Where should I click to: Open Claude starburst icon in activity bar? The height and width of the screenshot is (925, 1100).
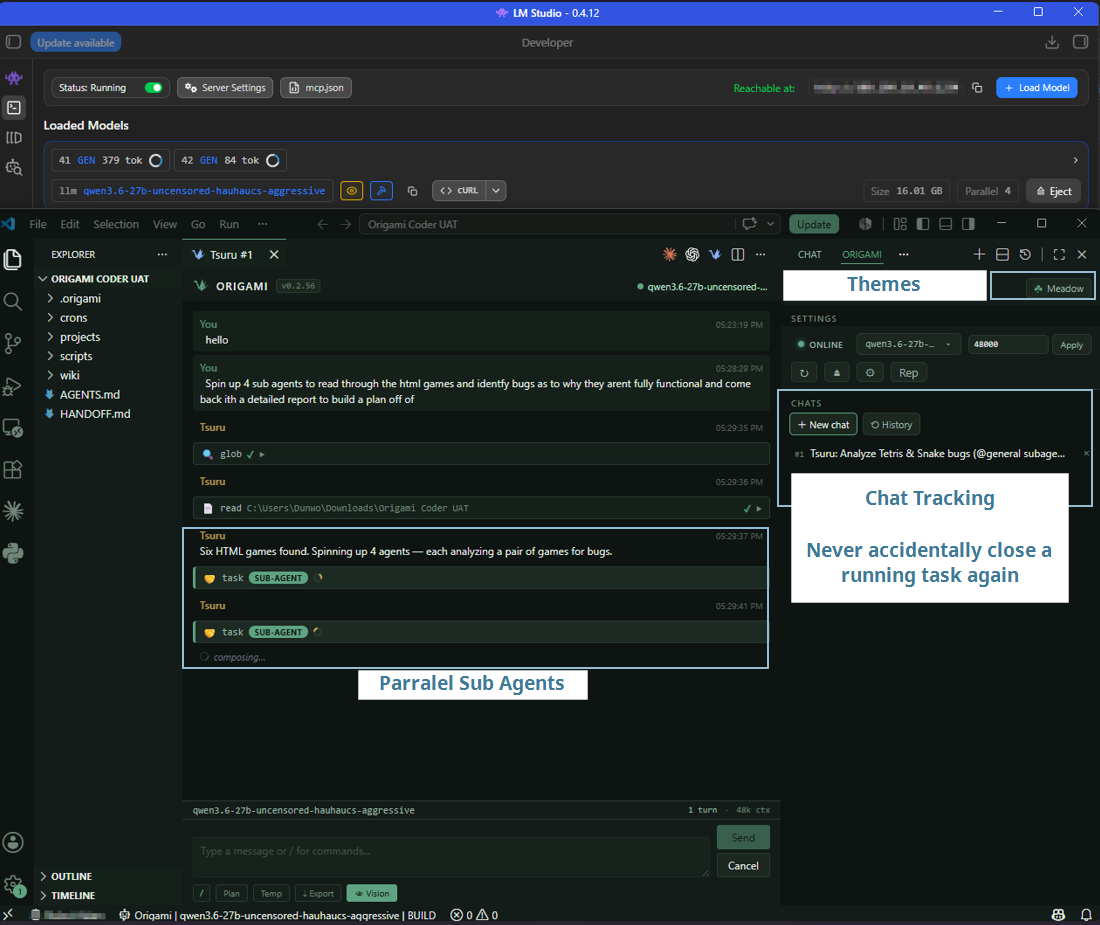[x=13, y=511]
